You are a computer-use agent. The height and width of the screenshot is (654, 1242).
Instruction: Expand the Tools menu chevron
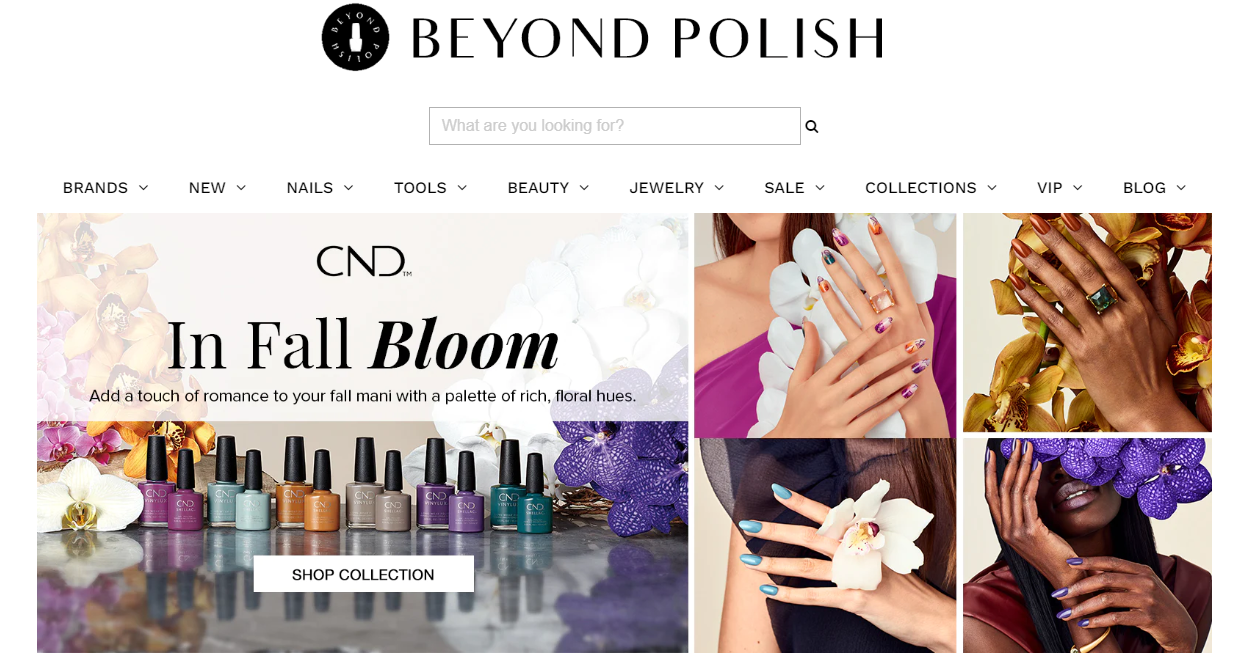pyautogui.click(x=462, y=188)
